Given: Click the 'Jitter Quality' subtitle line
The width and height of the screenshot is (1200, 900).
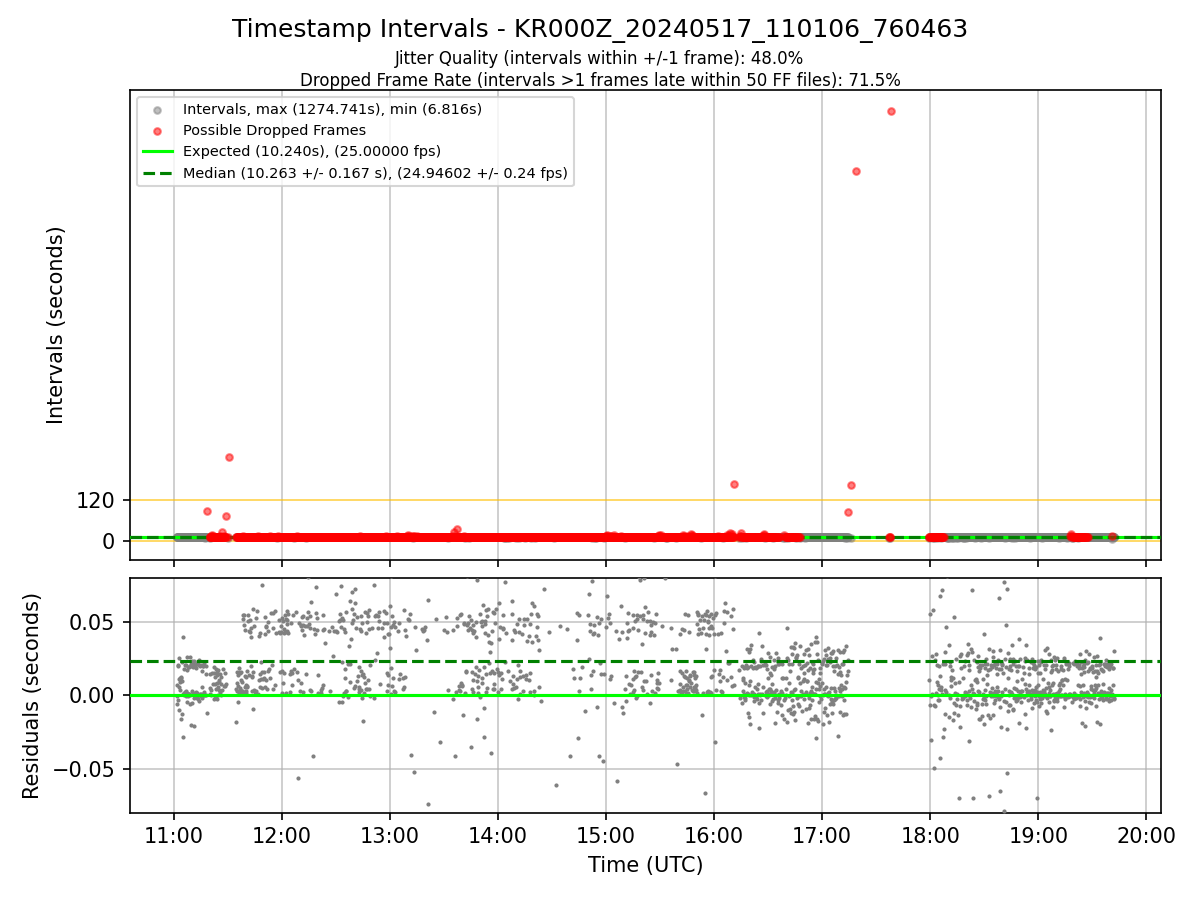Looking at the screenshot, I should click(599, 58).
